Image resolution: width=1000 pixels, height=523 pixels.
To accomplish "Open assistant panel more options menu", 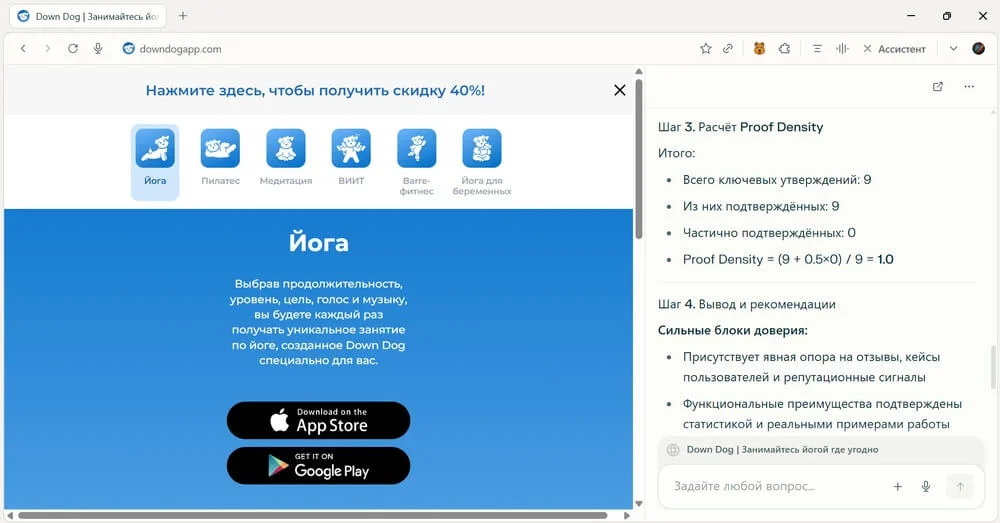I will (x=969, y=86).
